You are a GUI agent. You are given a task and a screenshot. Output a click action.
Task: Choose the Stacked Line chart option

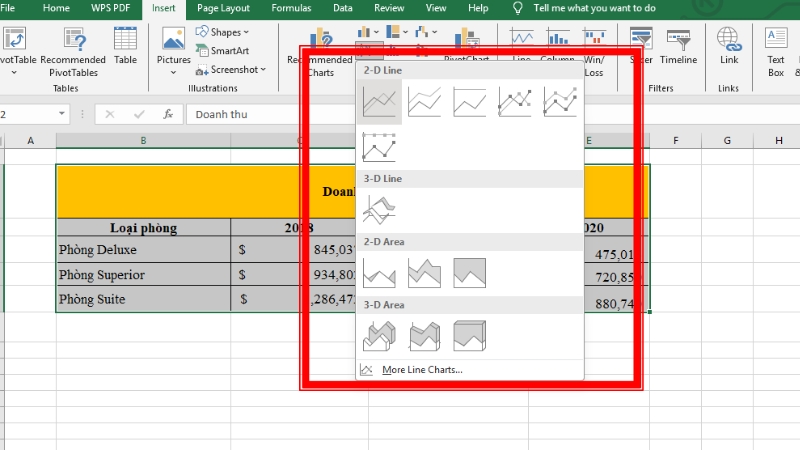425,102
